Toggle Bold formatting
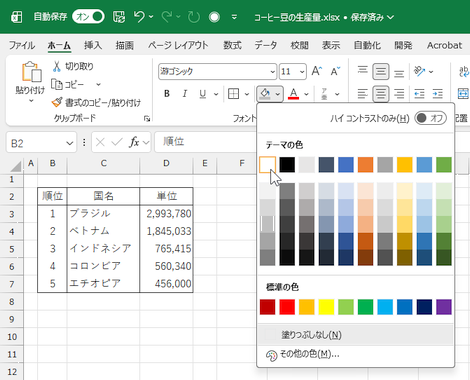This screenshot has height=380, width=470. click(x=167, y=94)
